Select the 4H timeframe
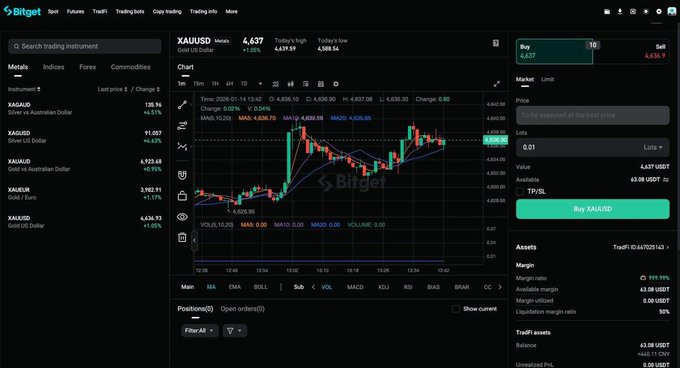Image resolution: width=680 pixels, height=368 pixels. coord(229,84)
